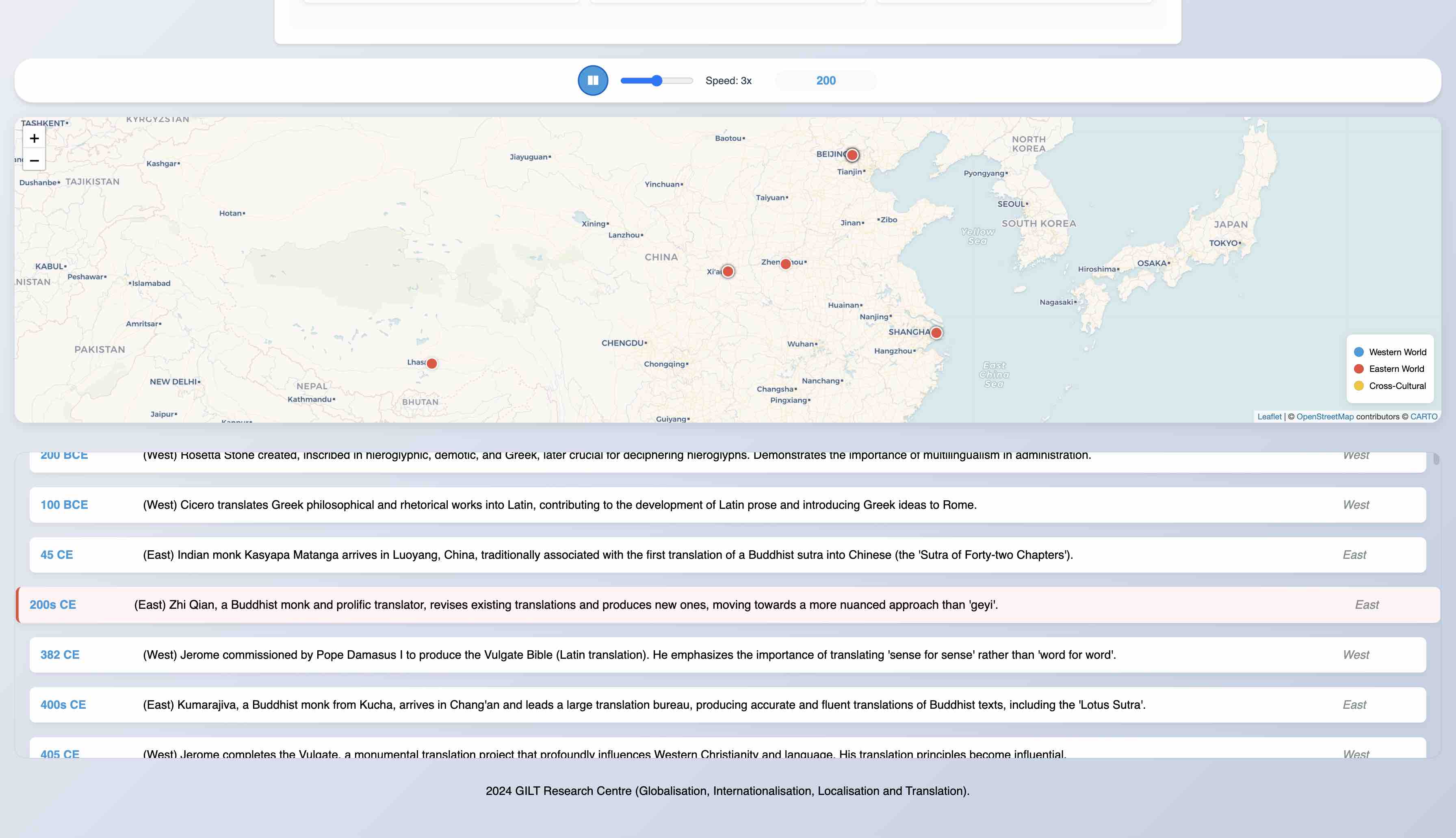This screenshot has width=1456, height=838.
Task: Select the red marker at Shanghai
Action: [936, 333]
